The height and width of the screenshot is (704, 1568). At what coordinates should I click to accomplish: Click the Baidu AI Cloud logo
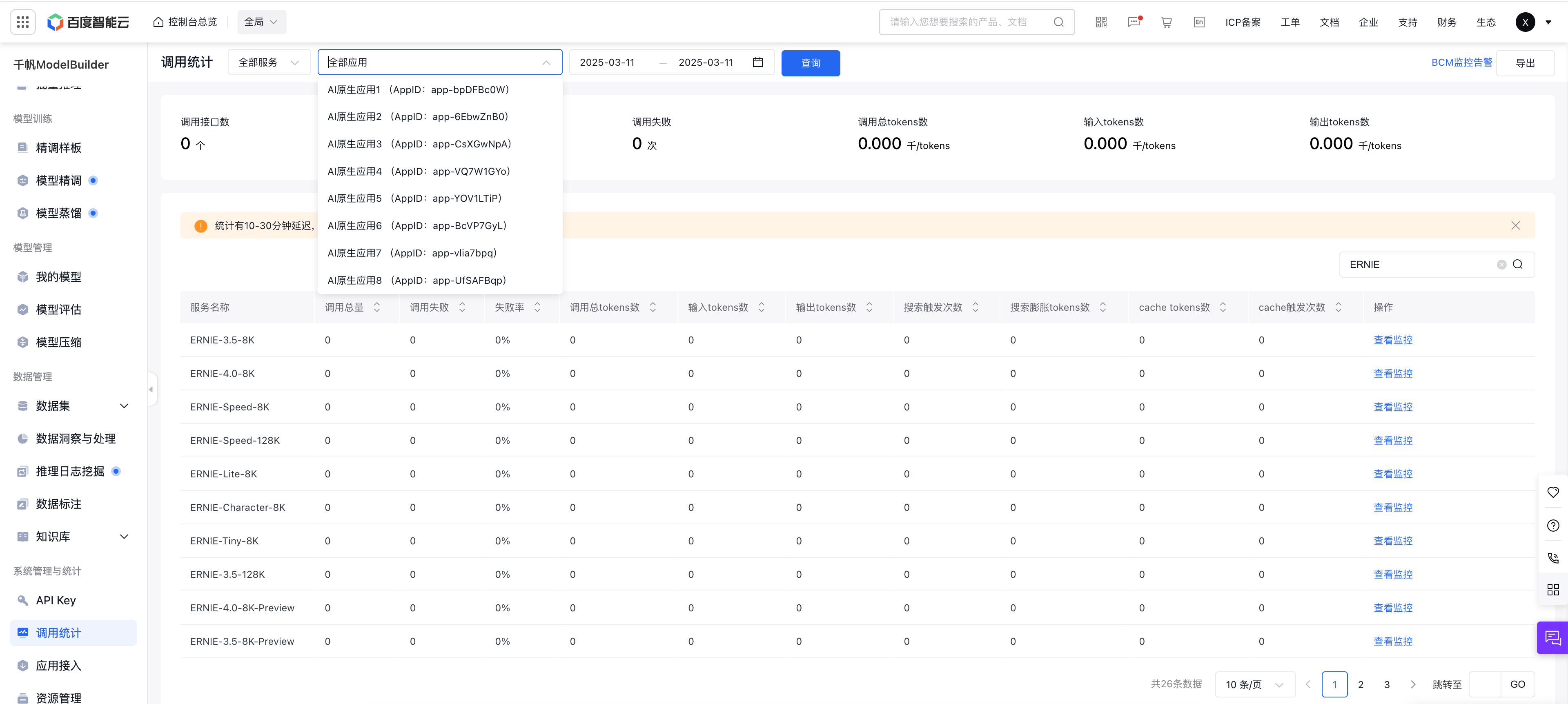coord(88,22)
